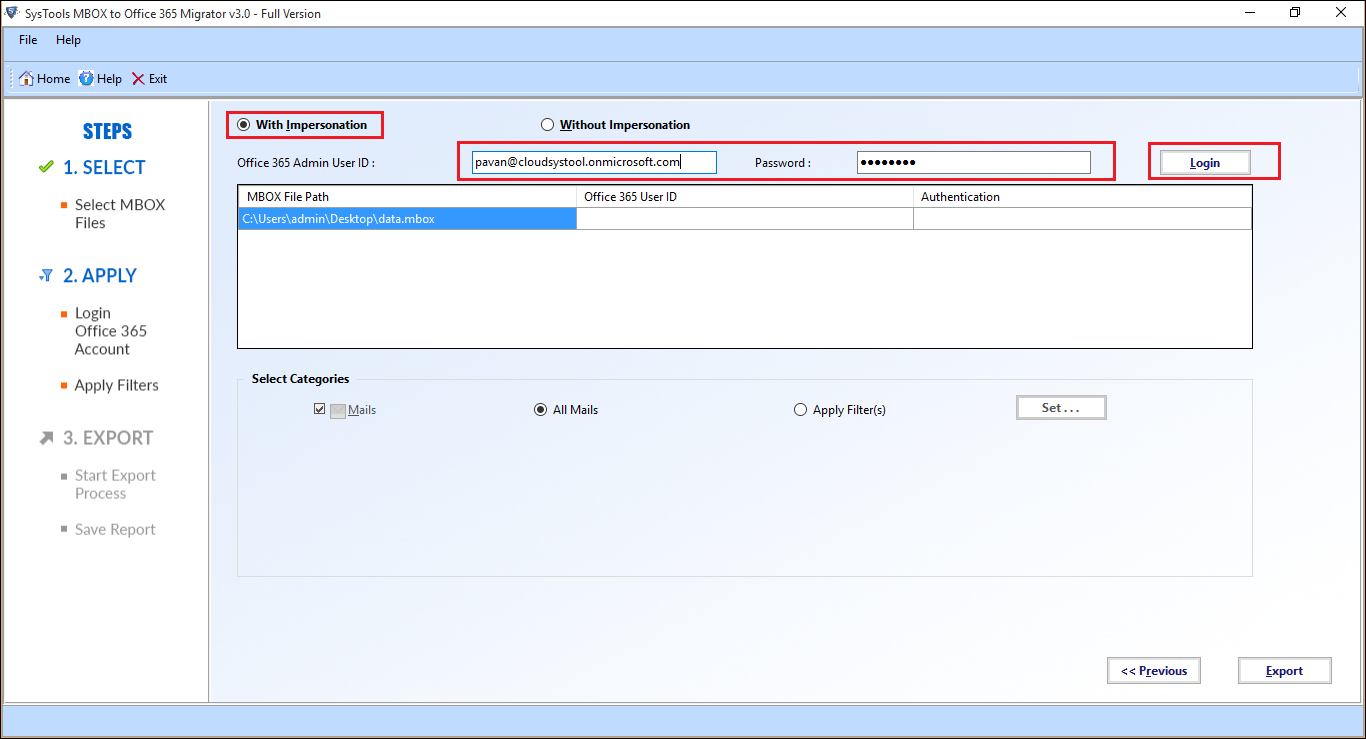Click the Office 365 Admin User ID field
The width and height of the screenshot is (1366, 739).
594,162
